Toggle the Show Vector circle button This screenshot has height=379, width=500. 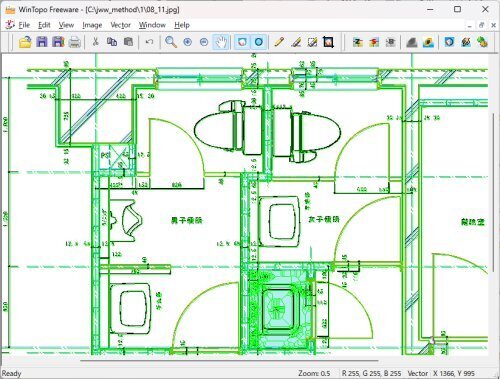259,42
